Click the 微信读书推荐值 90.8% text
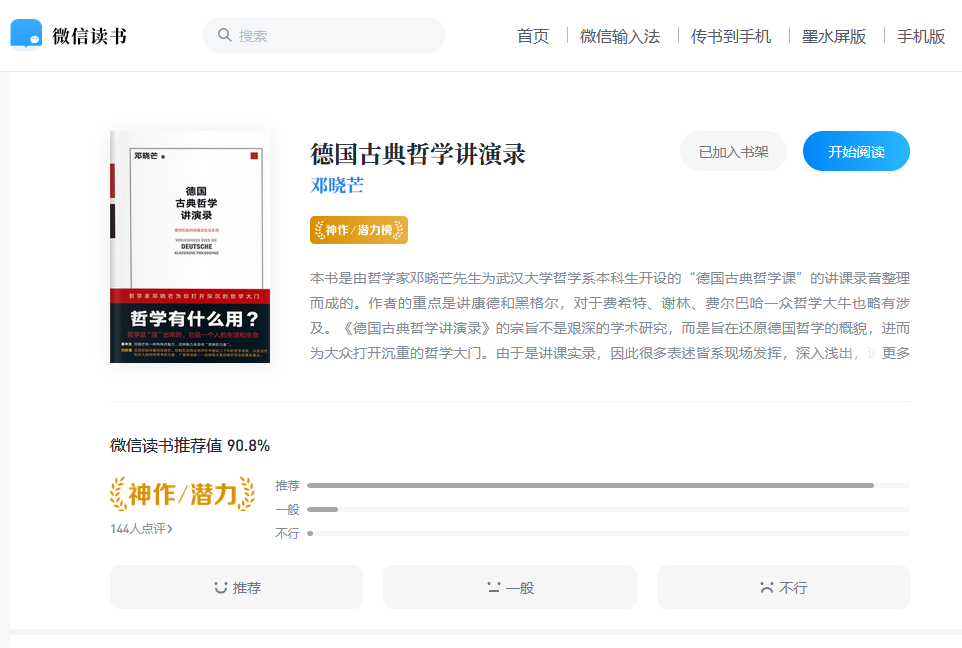962x648 pixels. (190, 446)
